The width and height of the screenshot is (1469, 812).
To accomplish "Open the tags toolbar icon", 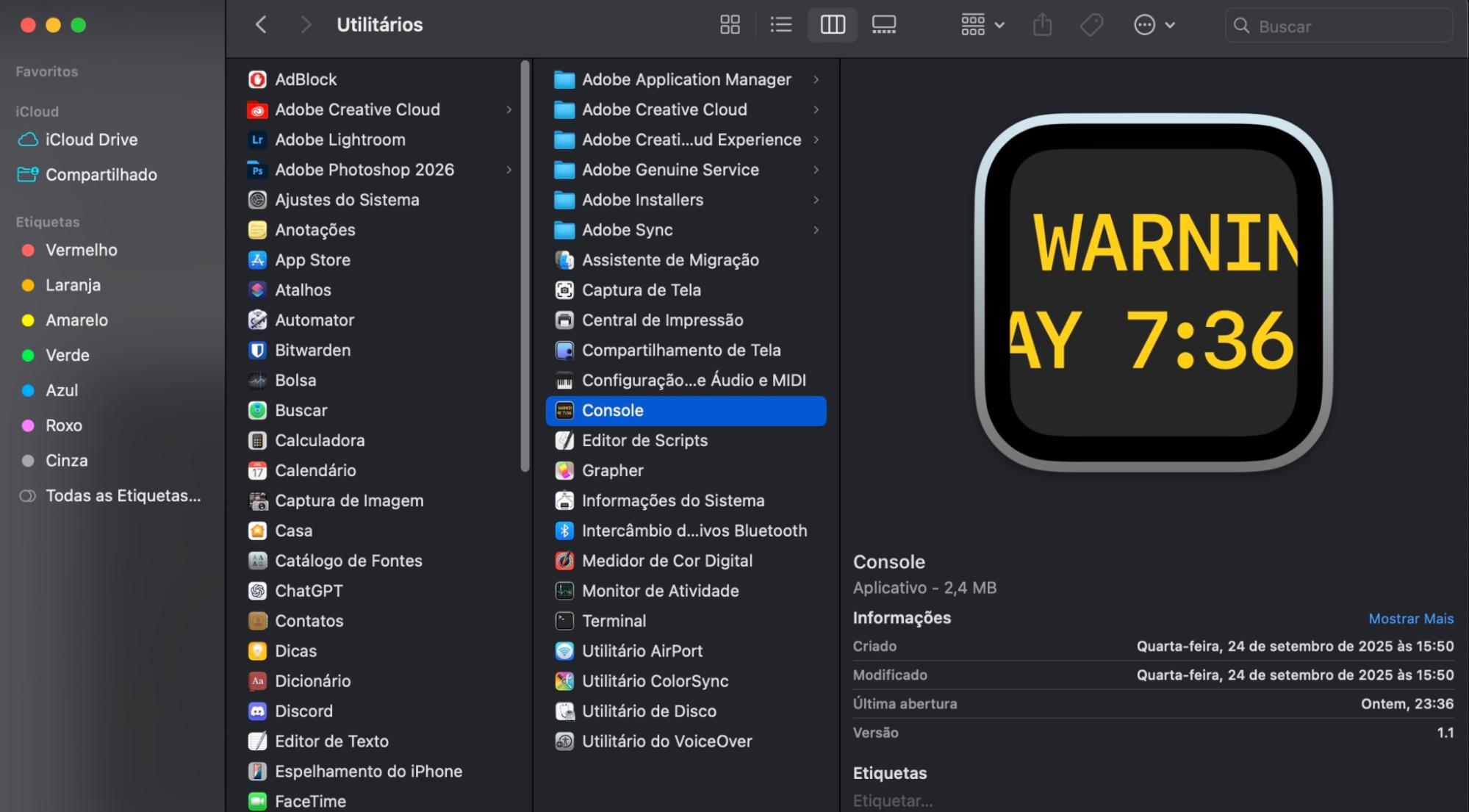I will click(1091, 24).
